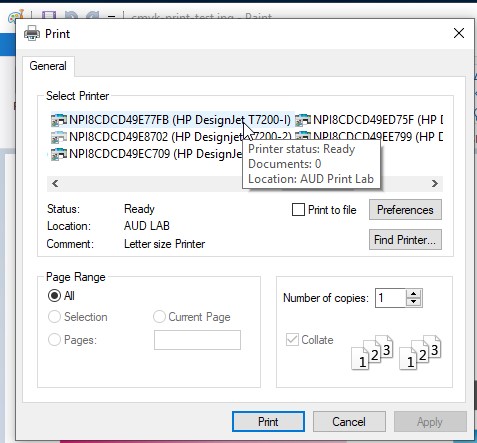Screen dimensions: 477x443
Task: Choose Pages radio button
Action: [x=54, y=340]
